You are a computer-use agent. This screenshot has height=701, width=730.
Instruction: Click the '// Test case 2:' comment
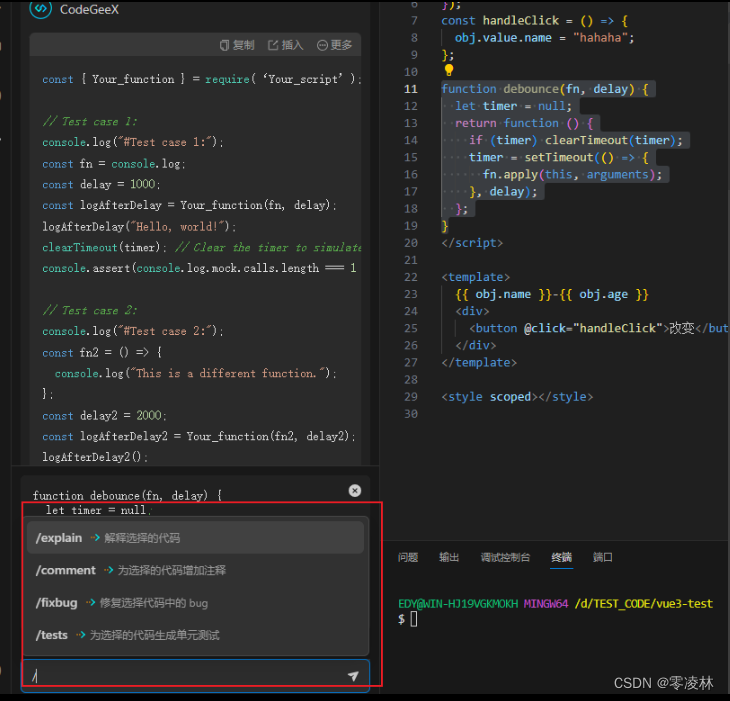[90, 310]
